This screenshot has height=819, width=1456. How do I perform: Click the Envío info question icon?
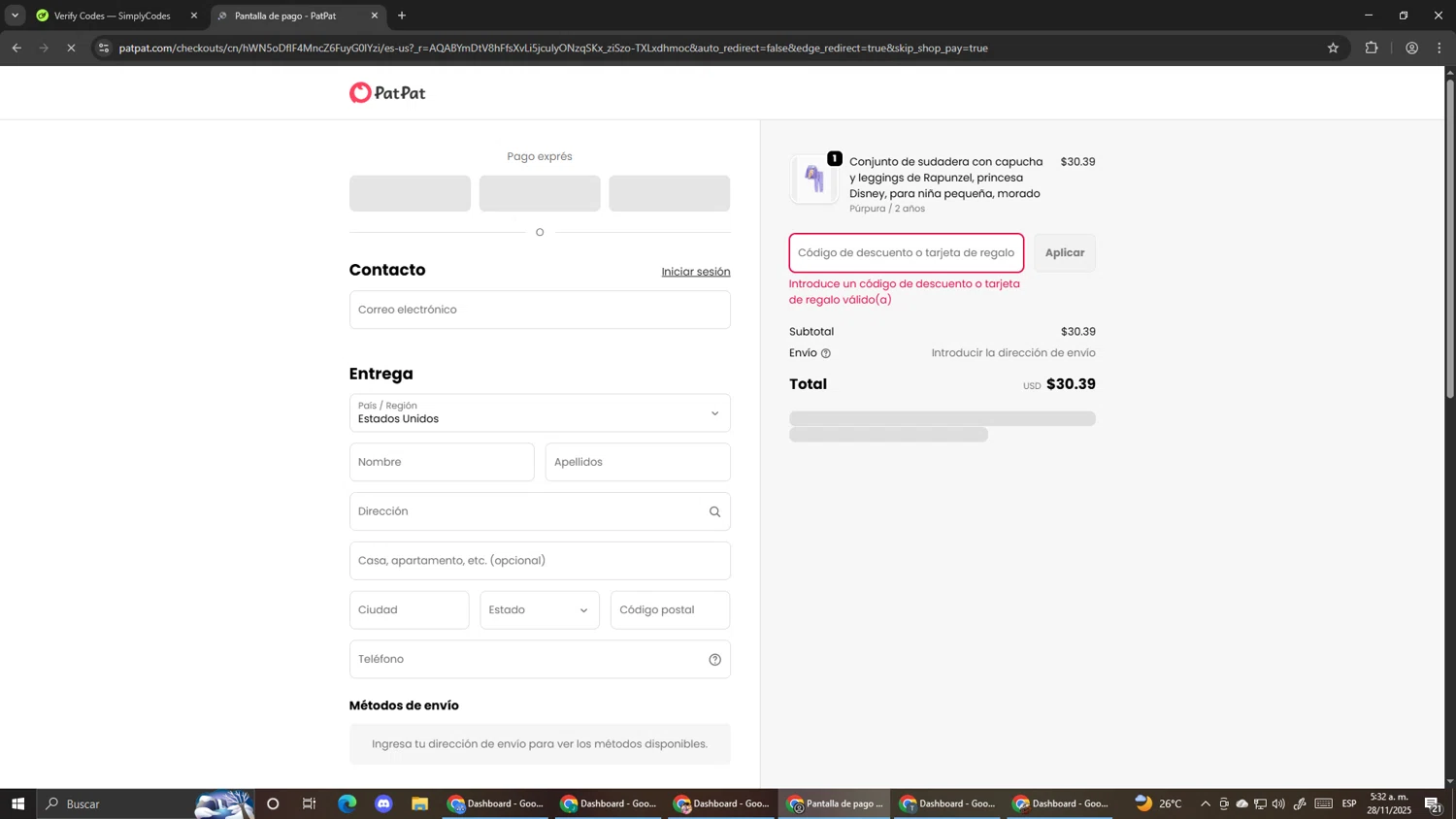(x=826, y=353)
